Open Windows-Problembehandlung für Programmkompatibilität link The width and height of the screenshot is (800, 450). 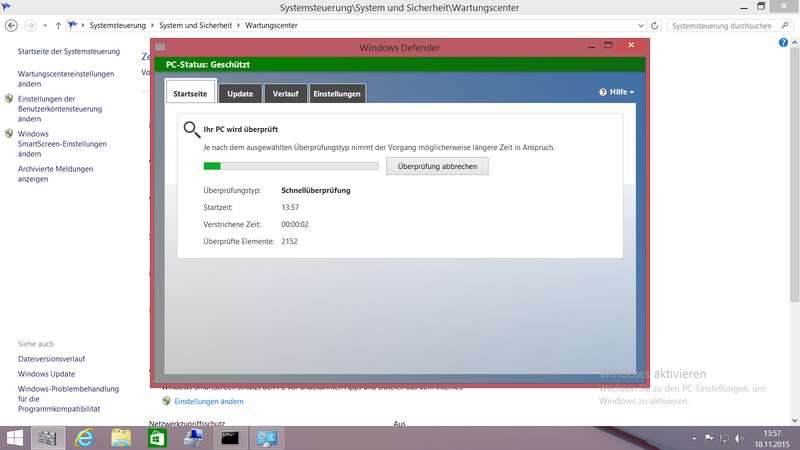tap(68, 398)
